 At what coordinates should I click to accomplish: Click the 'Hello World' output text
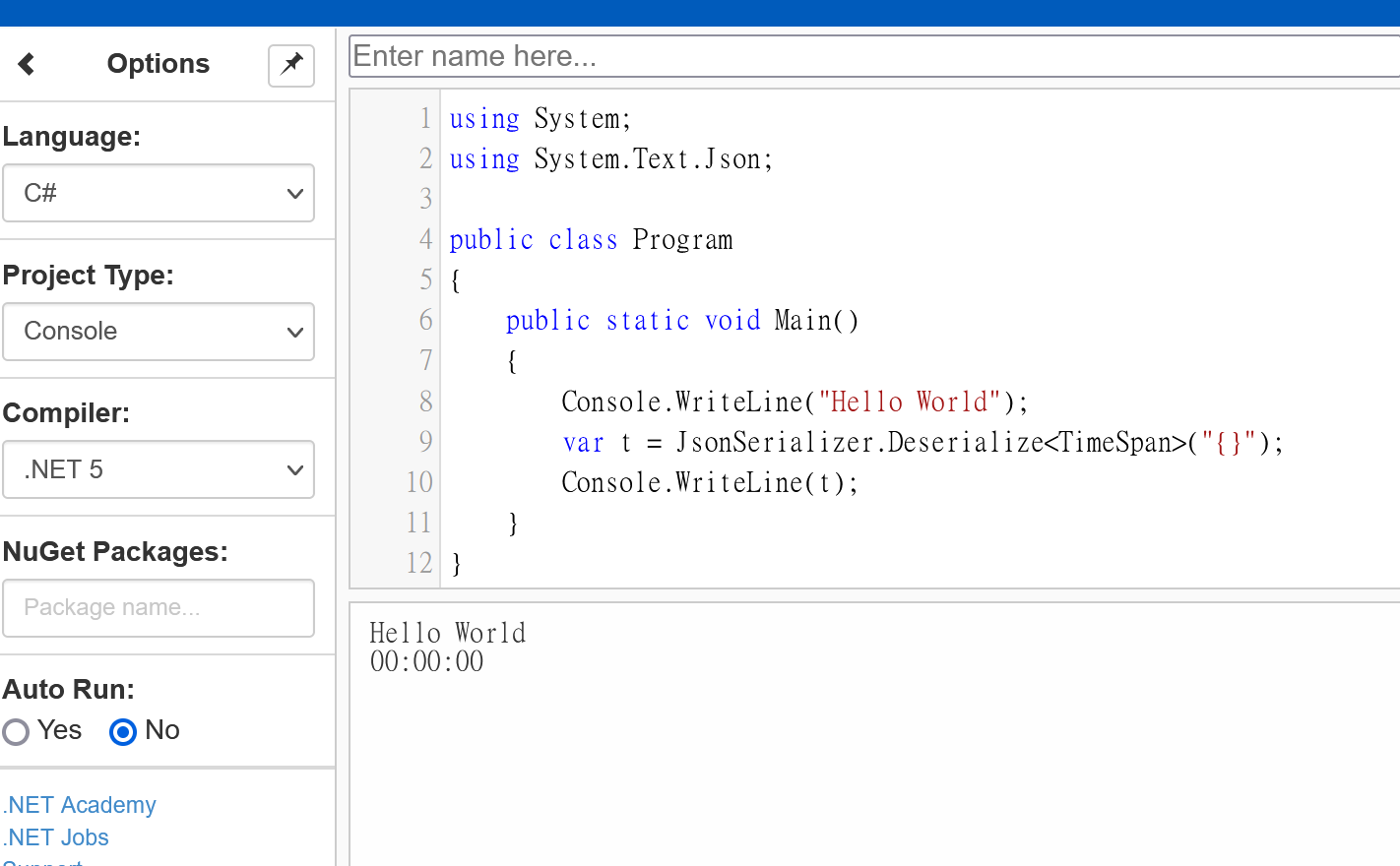[x=448, y=633]
